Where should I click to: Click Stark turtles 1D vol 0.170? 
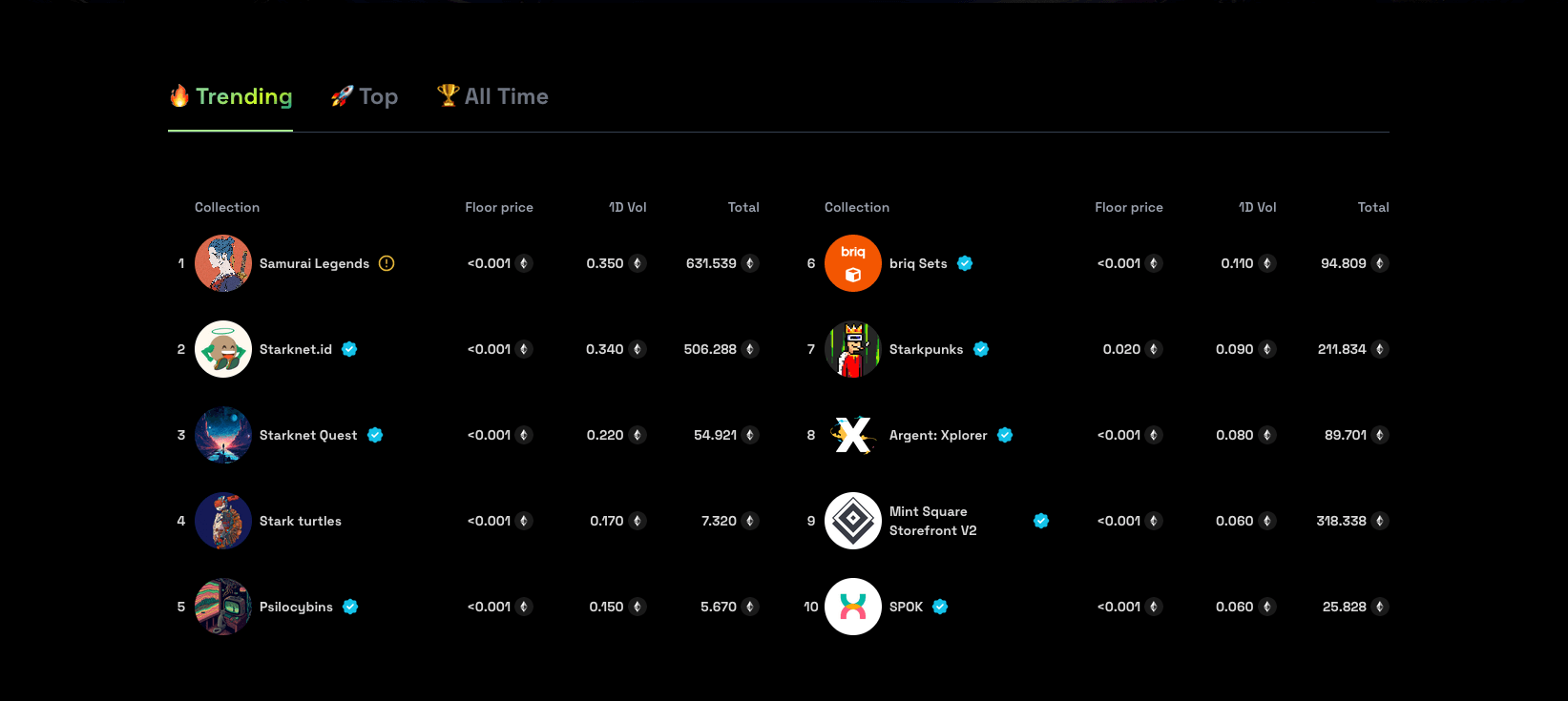coord(606,521)
